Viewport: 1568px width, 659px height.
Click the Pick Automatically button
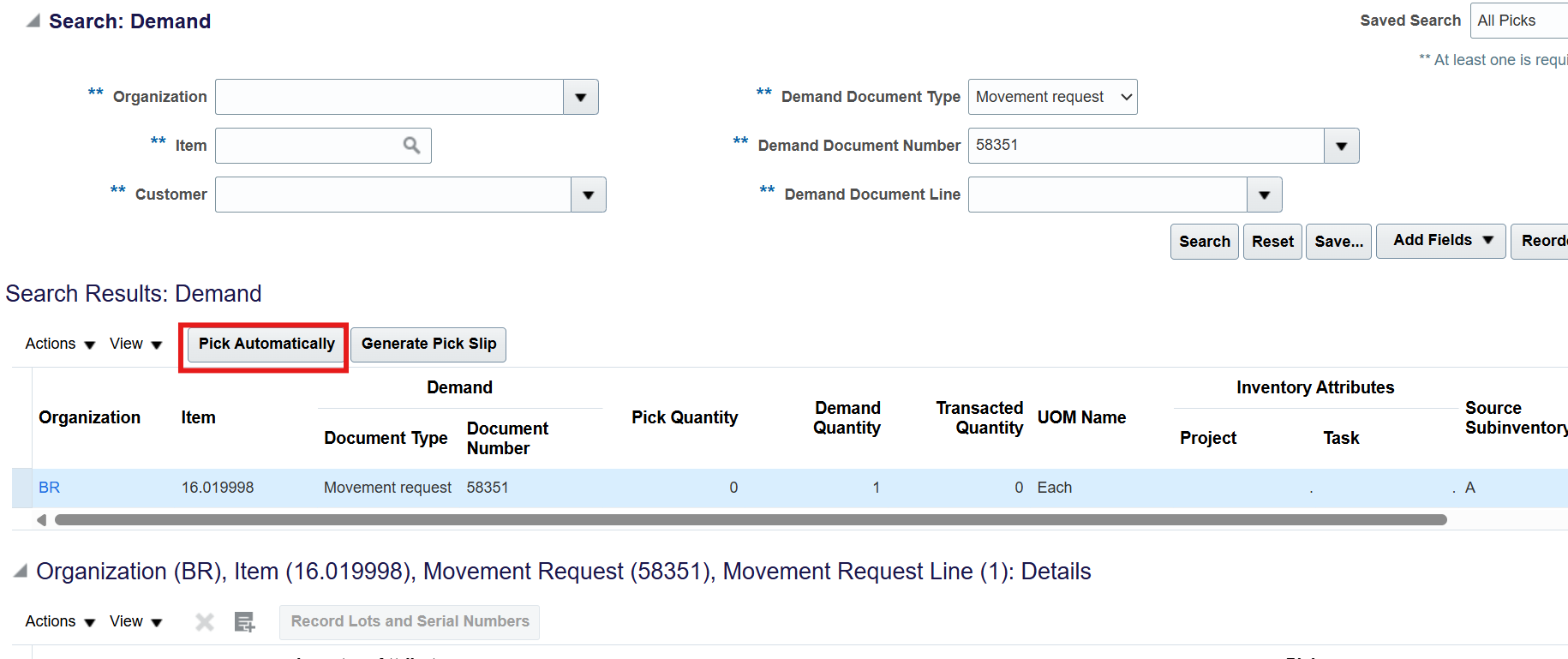tap(266, 344)
